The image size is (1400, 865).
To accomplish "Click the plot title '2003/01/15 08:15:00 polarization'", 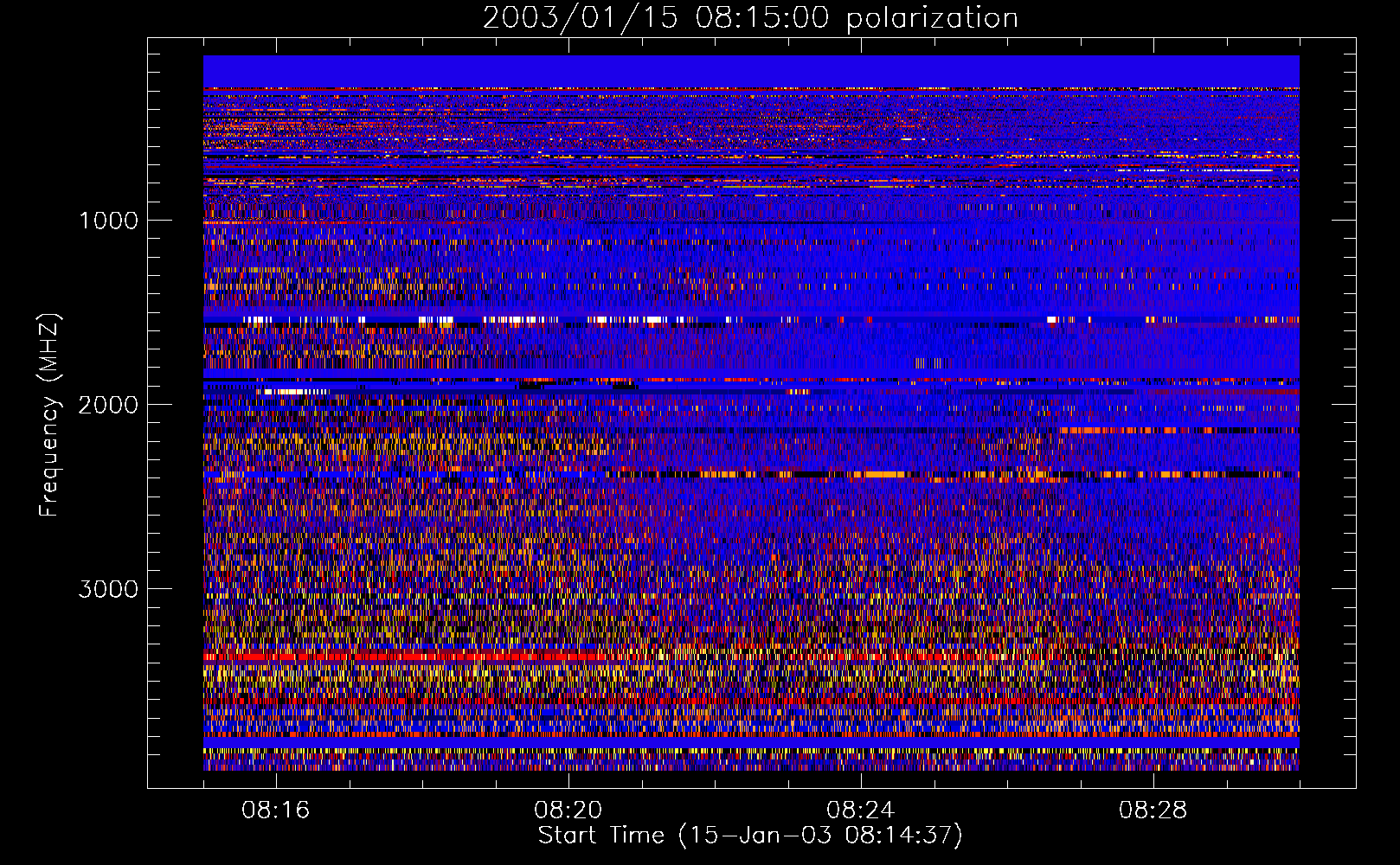I will [x=750, y=18].
